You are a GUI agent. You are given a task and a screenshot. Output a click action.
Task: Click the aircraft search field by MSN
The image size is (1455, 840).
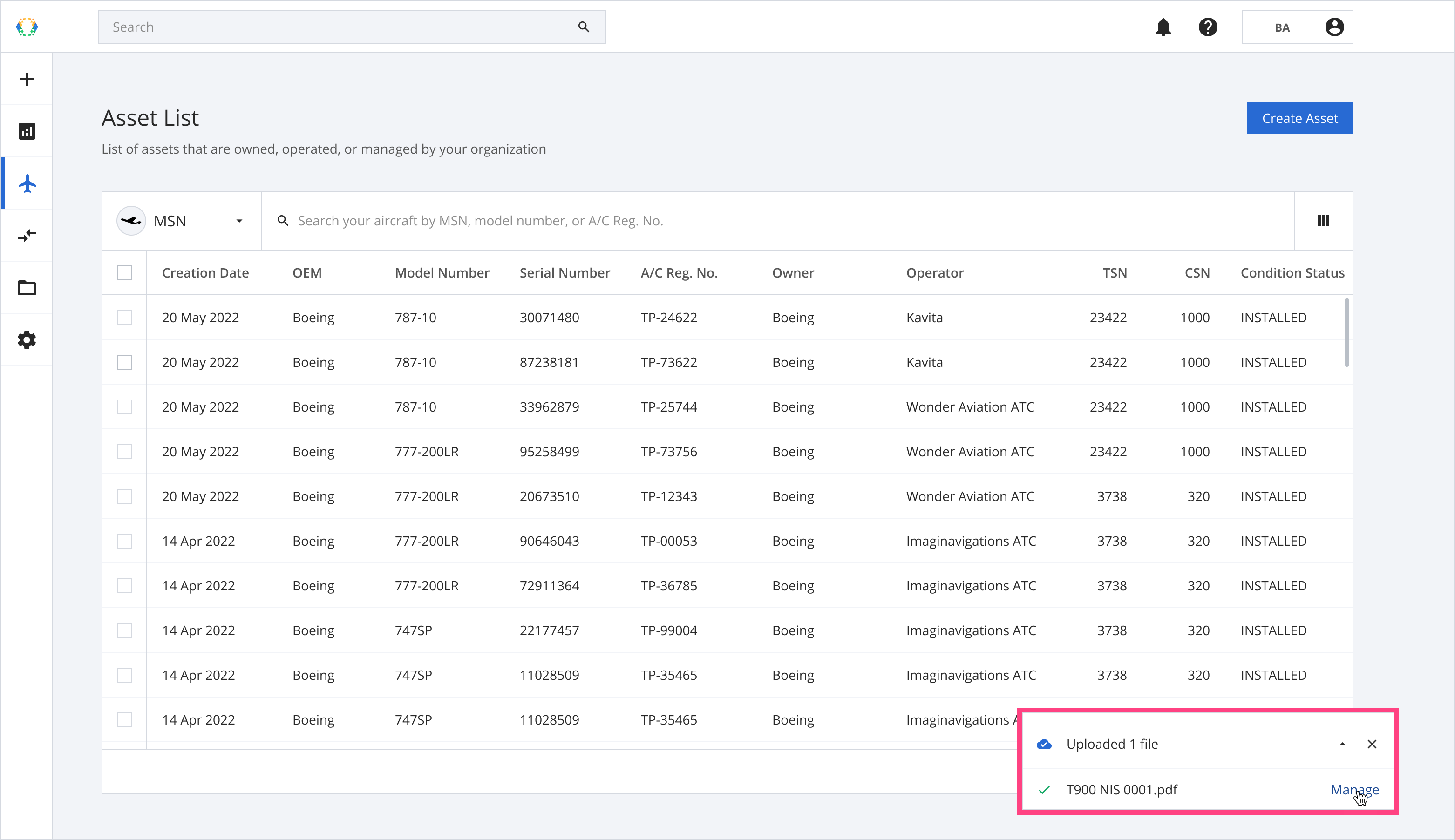coord(778,221)
